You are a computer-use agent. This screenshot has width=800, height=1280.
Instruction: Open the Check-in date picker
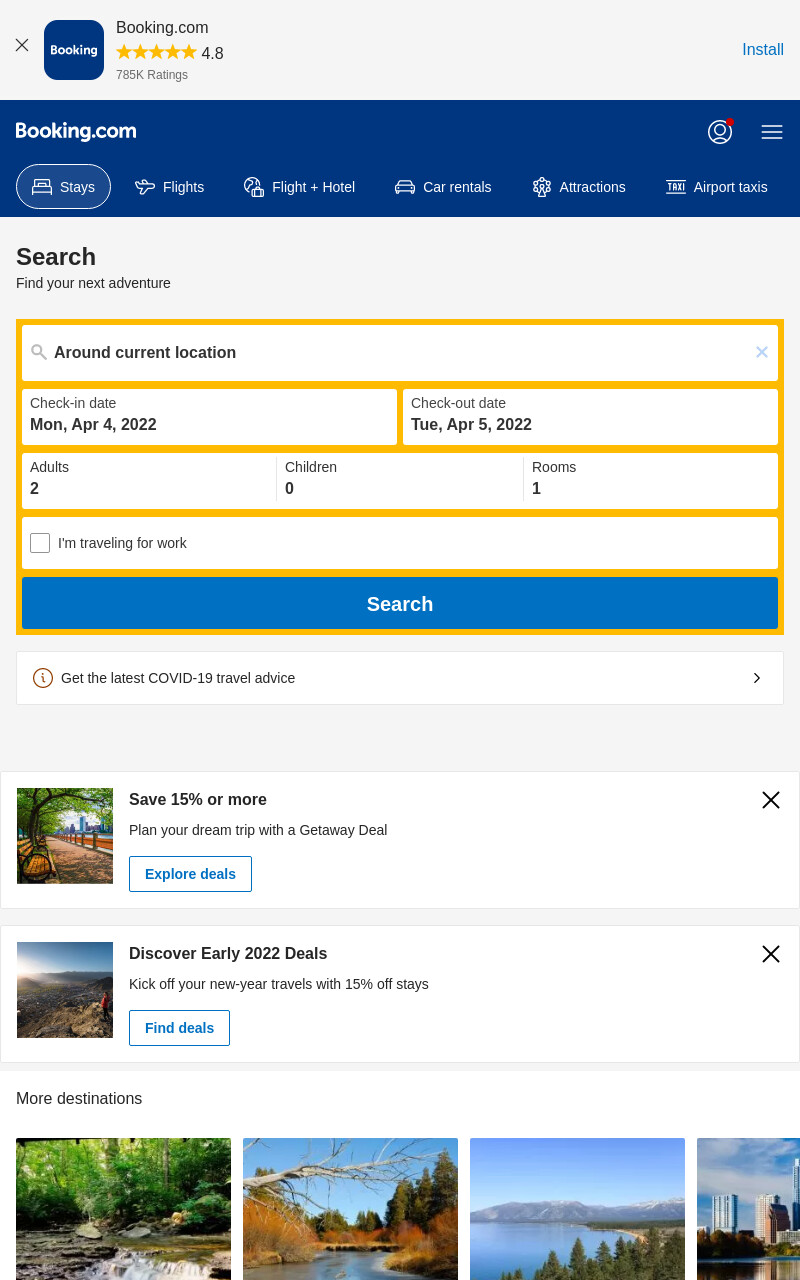[x=209, y=417]
